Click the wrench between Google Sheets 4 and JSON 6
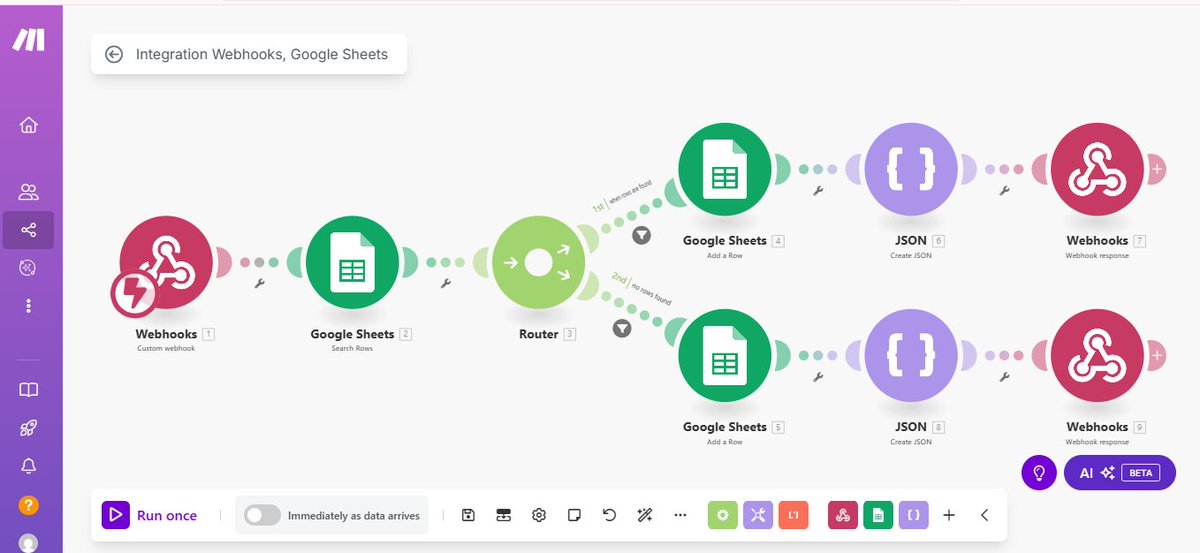 click(x=818, y=190)
